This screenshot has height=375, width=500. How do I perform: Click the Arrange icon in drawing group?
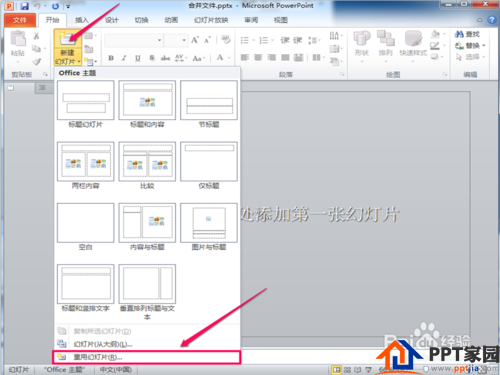pyautogui.click(x=386, y=38)
